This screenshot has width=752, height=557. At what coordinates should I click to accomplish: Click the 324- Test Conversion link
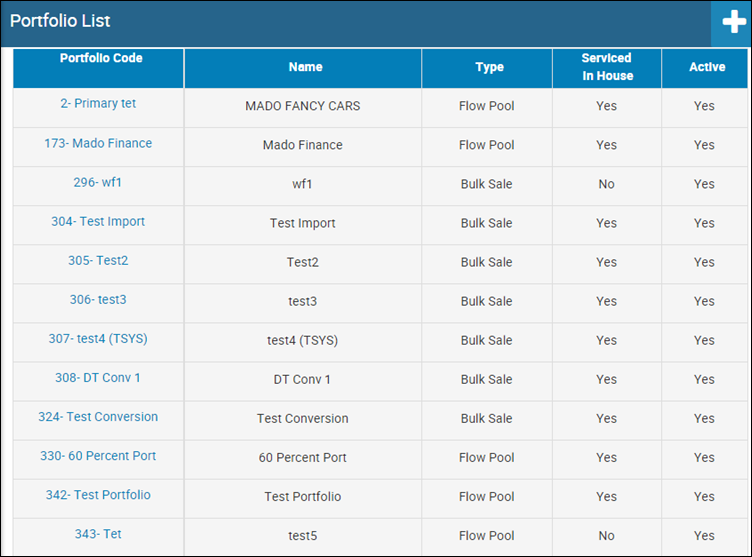coord(98,417)
